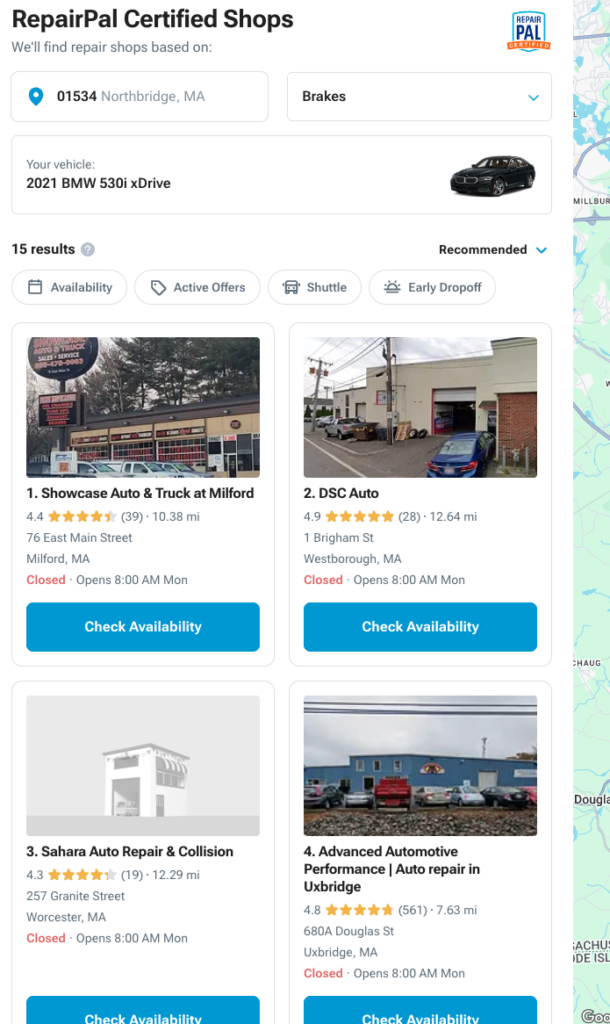Click the results help question mark icon
The height and width of the screenshot is (1024, 610).
[x=88, y=249]
